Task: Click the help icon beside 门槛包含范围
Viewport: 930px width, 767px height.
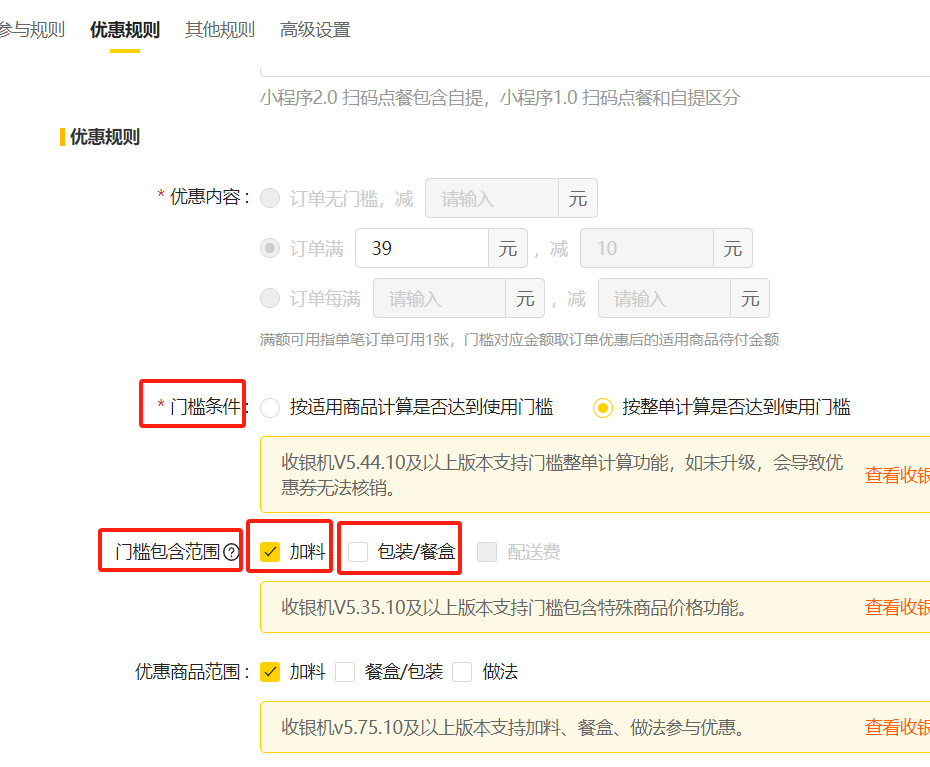Action: tap(232, 551)
